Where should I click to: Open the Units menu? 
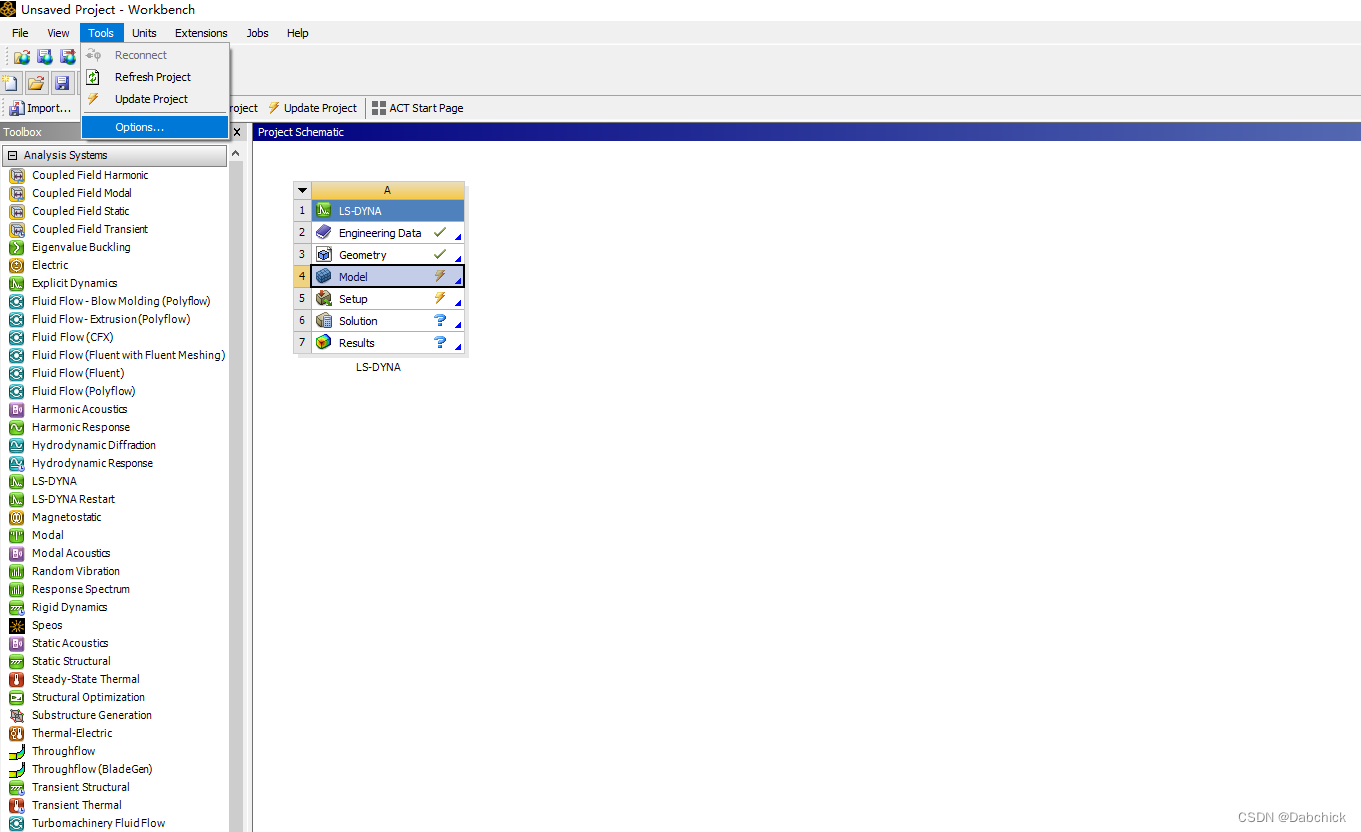[x=144, y=33]
